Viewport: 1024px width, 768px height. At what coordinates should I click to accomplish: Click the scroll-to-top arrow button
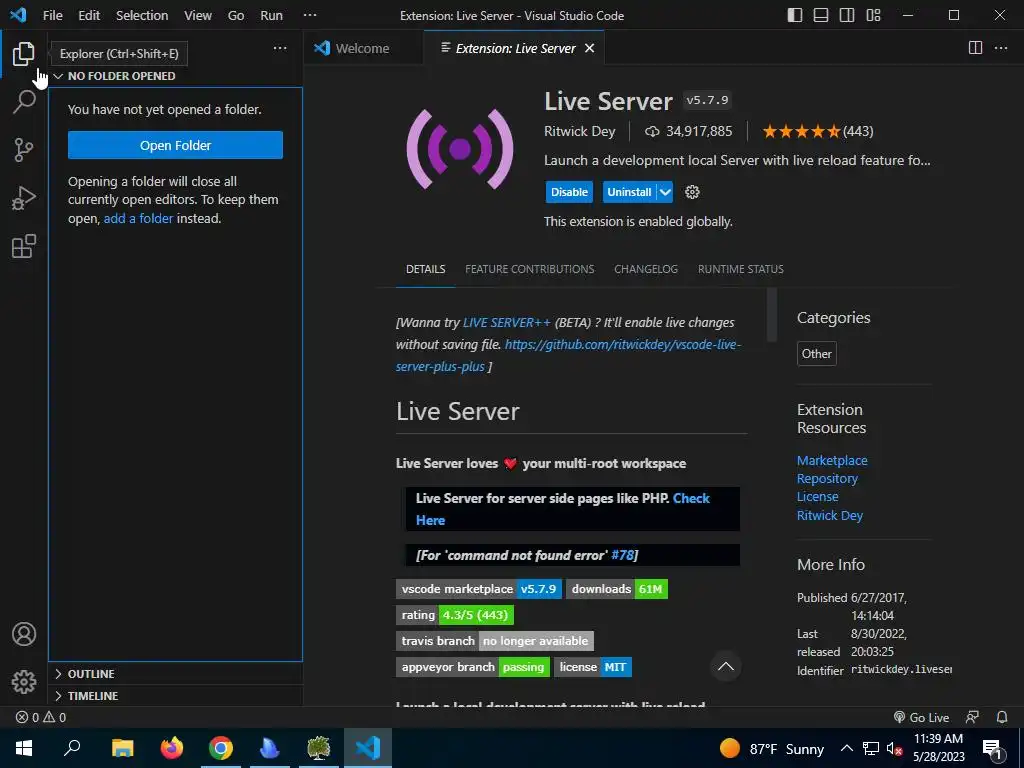(x=726, y=667)
